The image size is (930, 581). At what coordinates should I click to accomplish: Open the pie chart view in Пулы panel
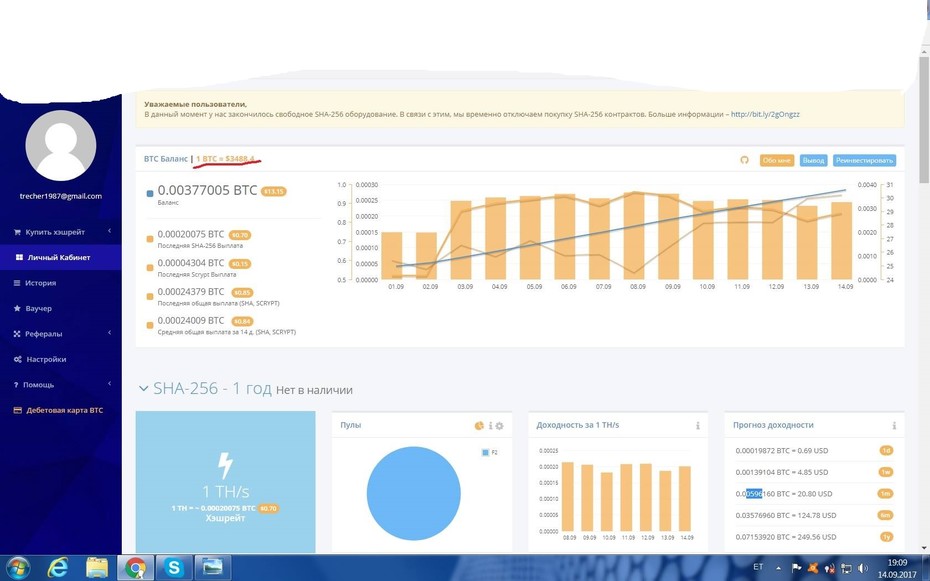(x=479, y=426)
